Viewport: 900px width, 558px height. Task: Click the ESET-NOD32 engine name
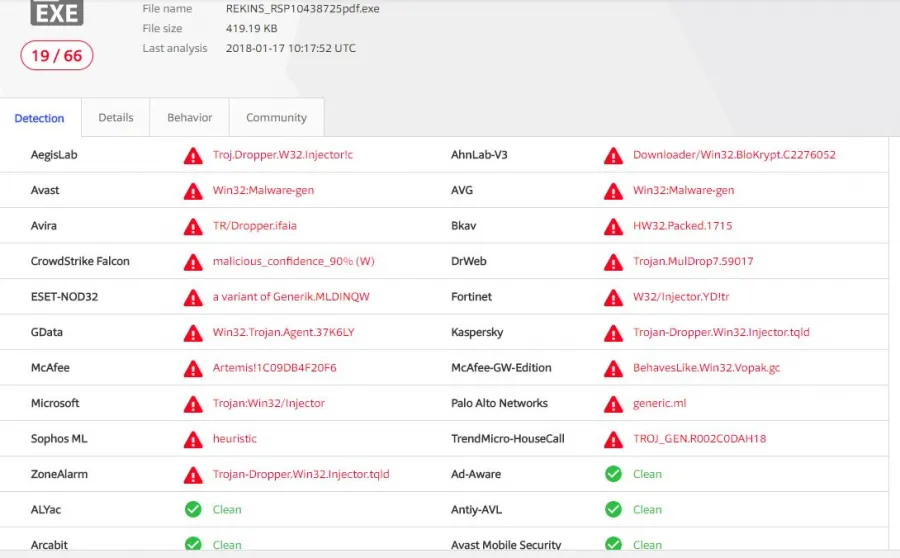click(64, 297)
